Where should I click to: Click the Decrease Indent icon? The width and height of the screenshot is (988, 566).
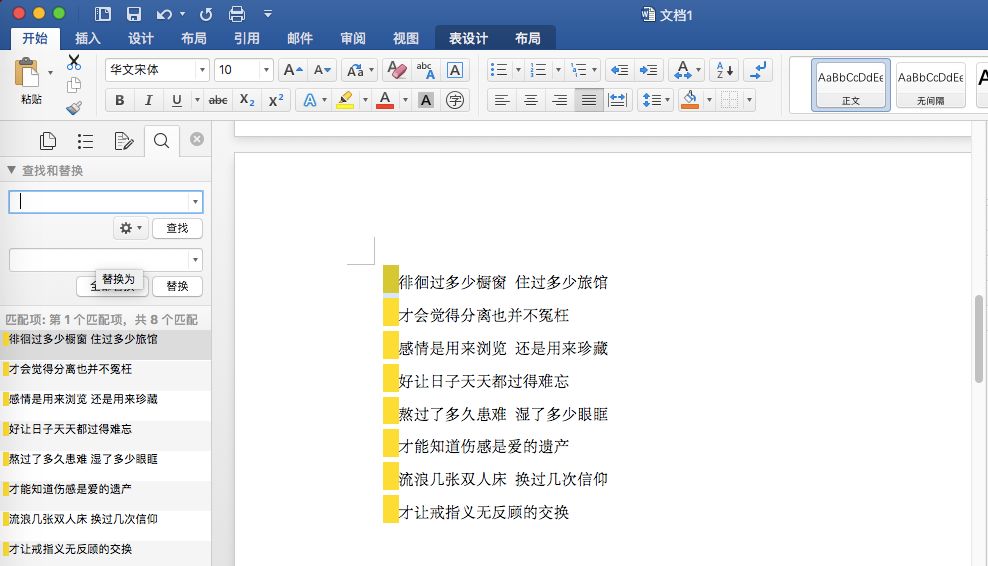(619, 70)
